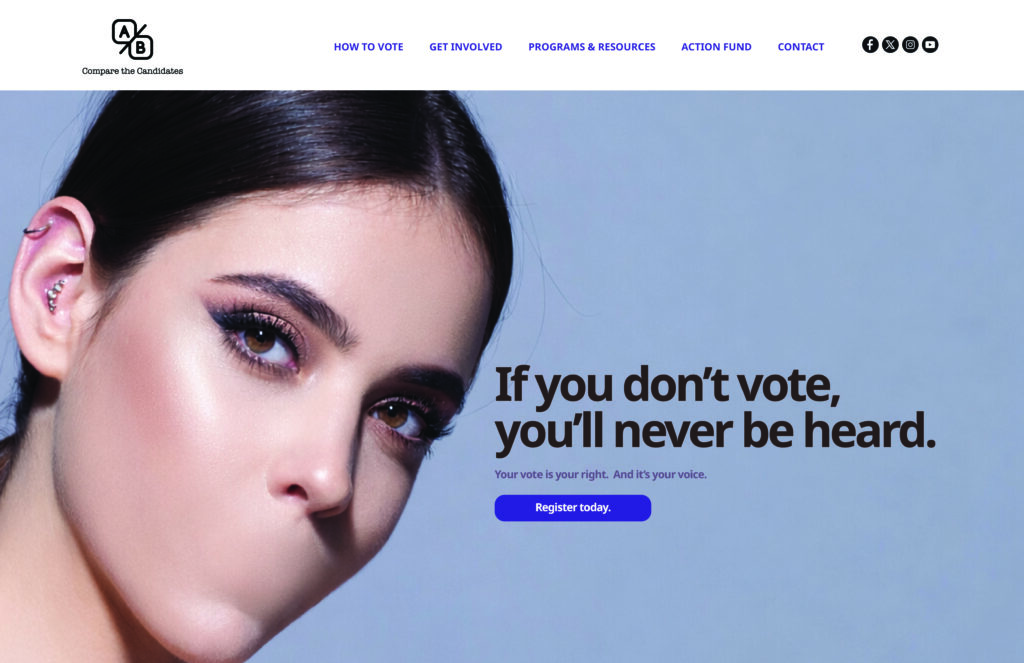Click the headline line 'If you don't vote,'
Screen dimensions: 1024x663
coord(667,385)
